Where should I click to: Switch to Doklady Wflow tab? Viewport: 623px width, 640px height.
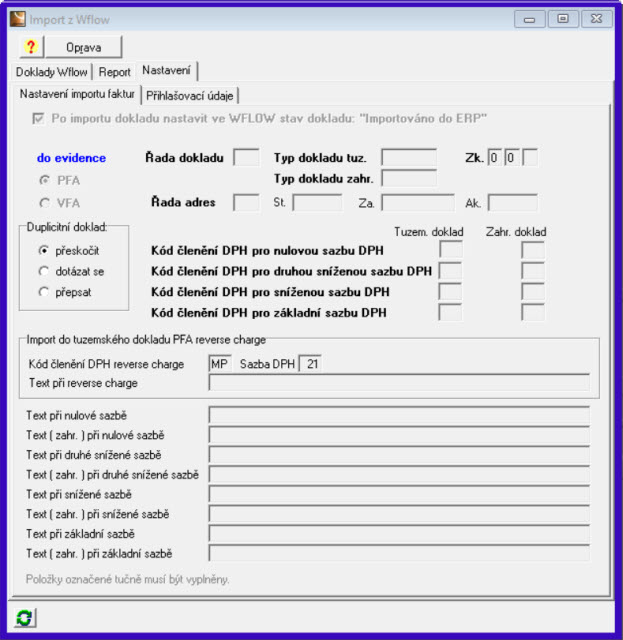[52, 72]
